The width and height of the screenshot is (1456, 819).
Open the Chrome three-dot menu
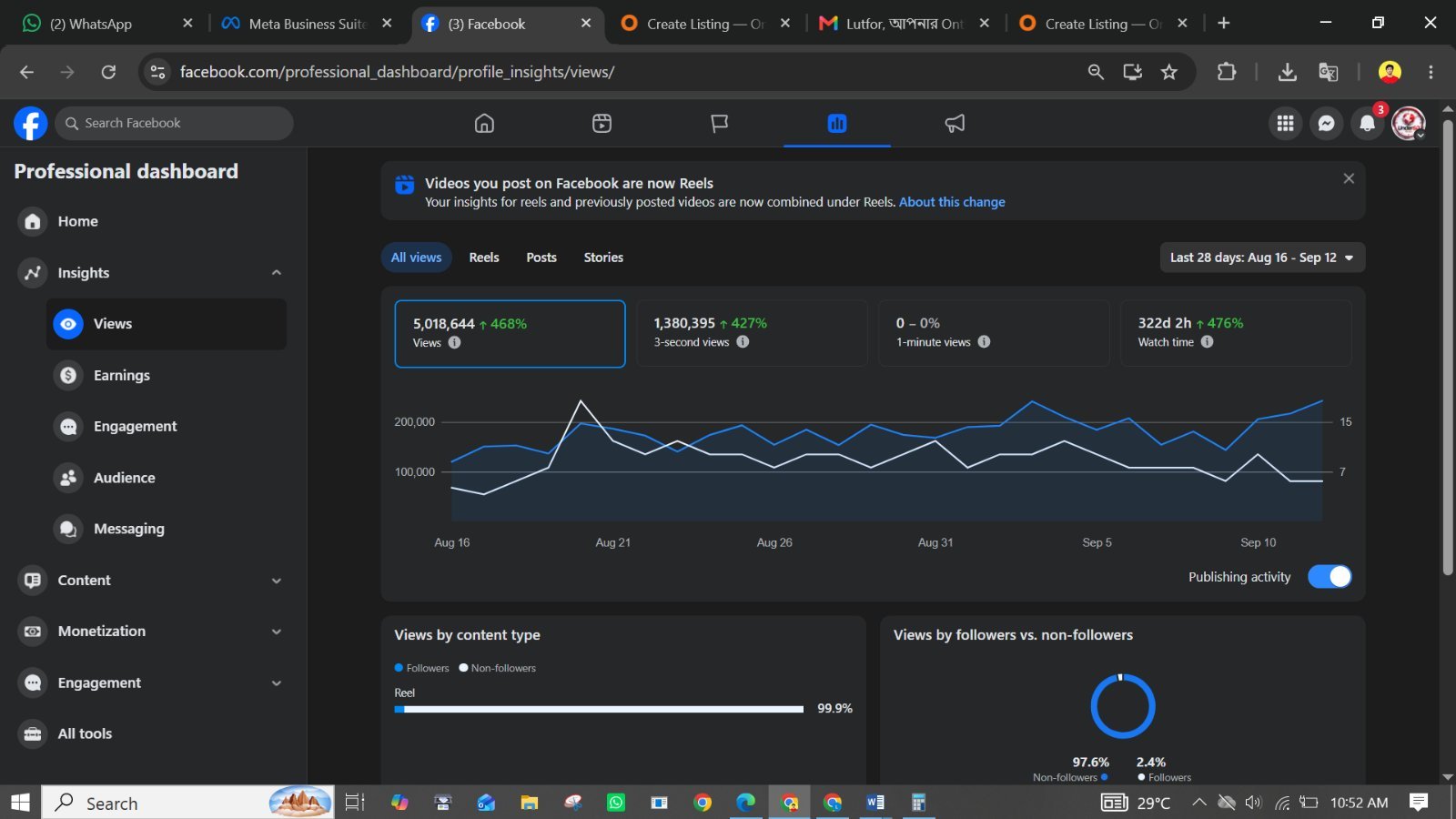[1431, 72]
